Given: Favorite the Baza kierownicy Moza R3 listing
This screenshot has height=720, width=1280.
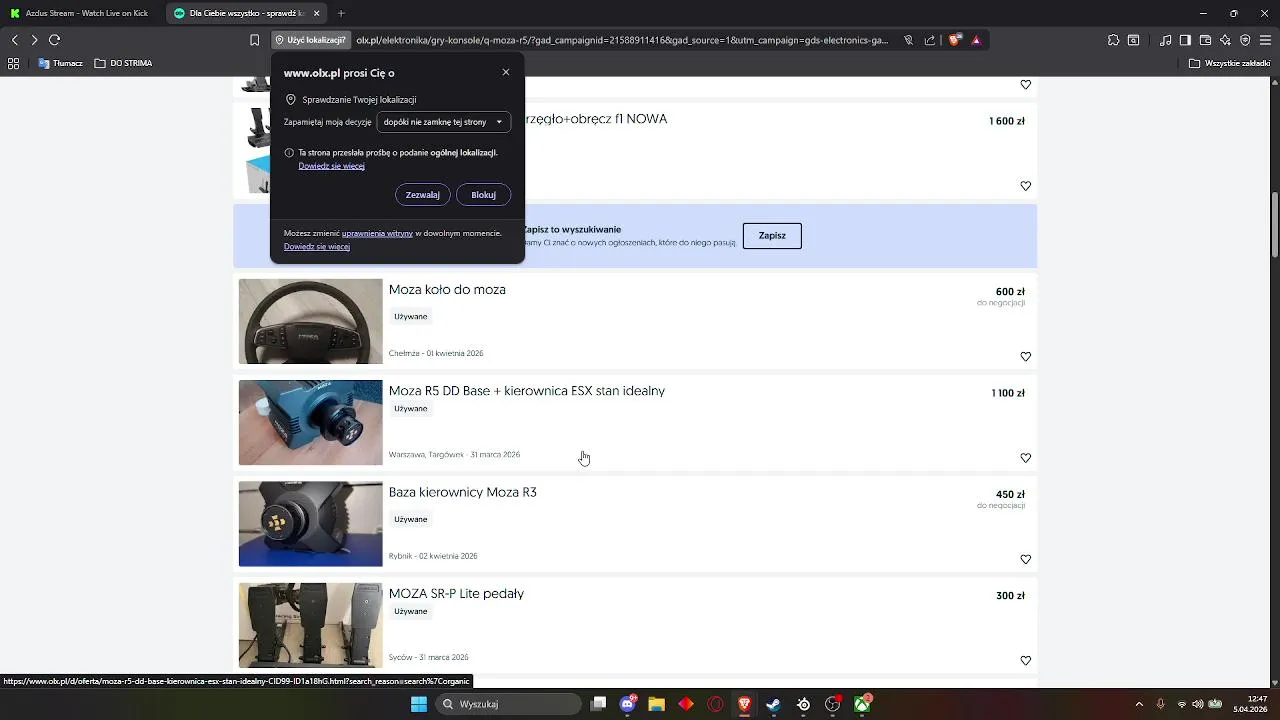Looking at the screenshot, I should click(1025, 559).
